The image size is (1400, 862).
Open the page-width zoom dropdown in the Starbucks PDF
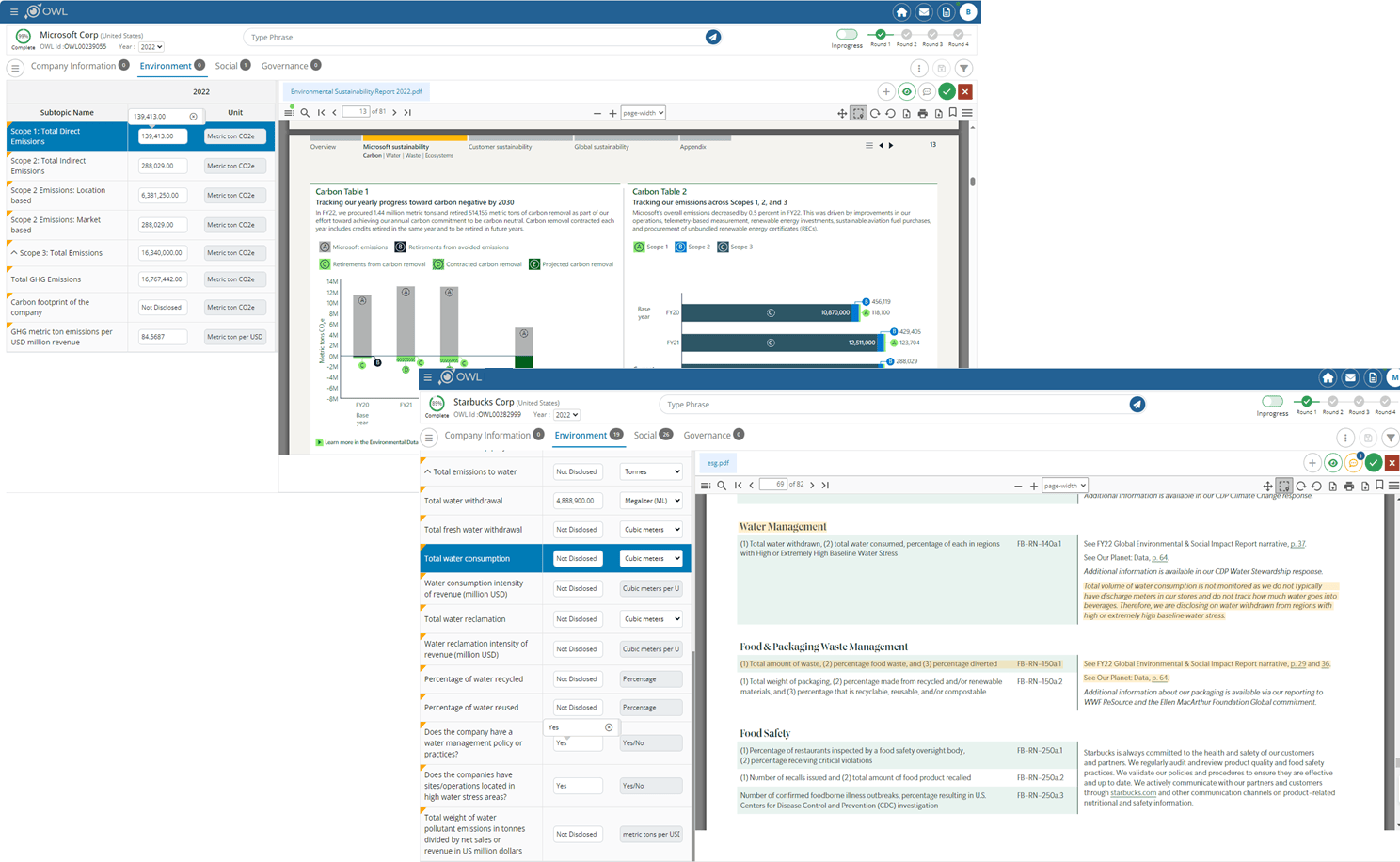[x=1065, y=486]
